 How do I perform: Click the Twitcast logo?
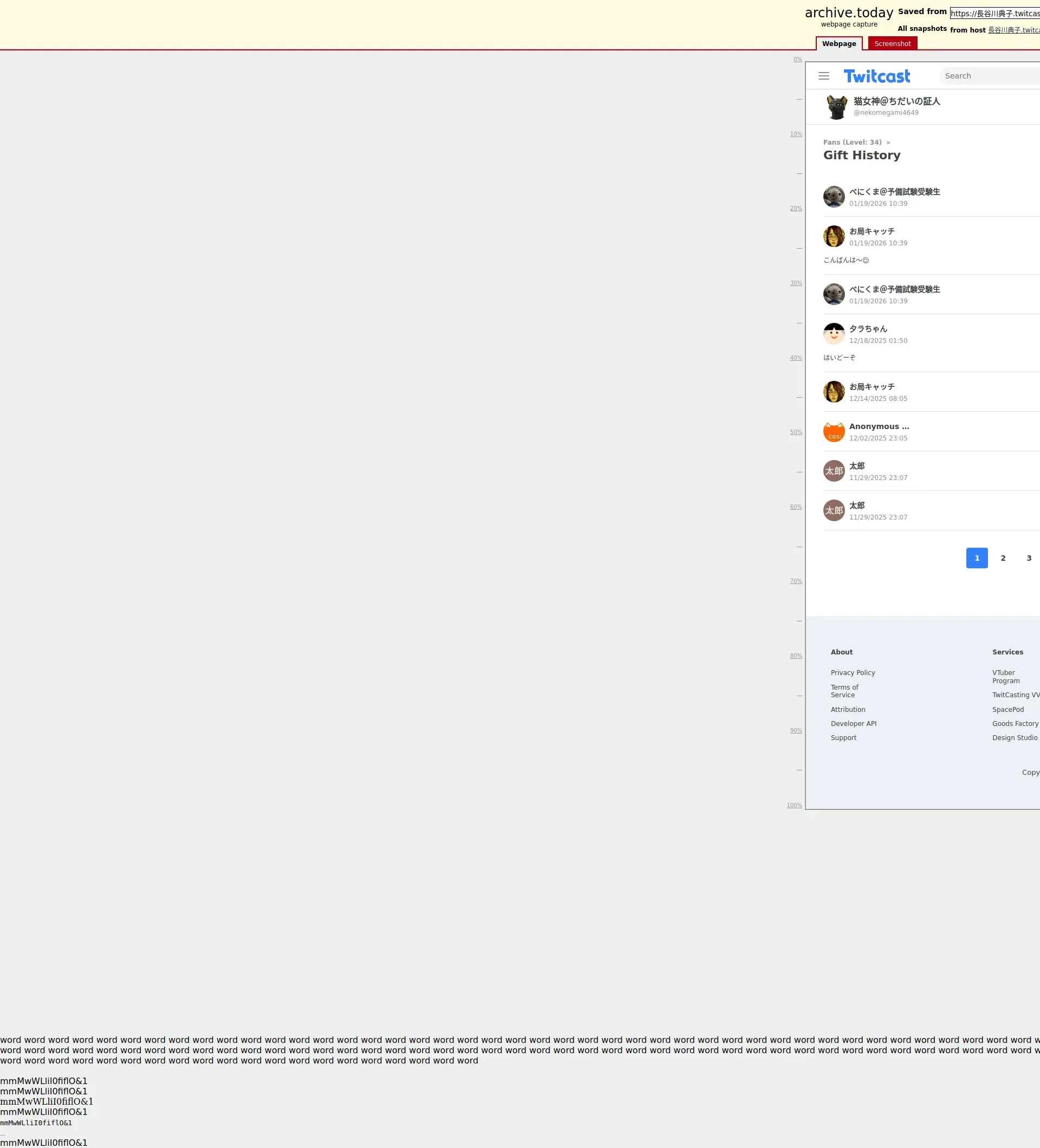pyautogui.click(x=876, y=76)
